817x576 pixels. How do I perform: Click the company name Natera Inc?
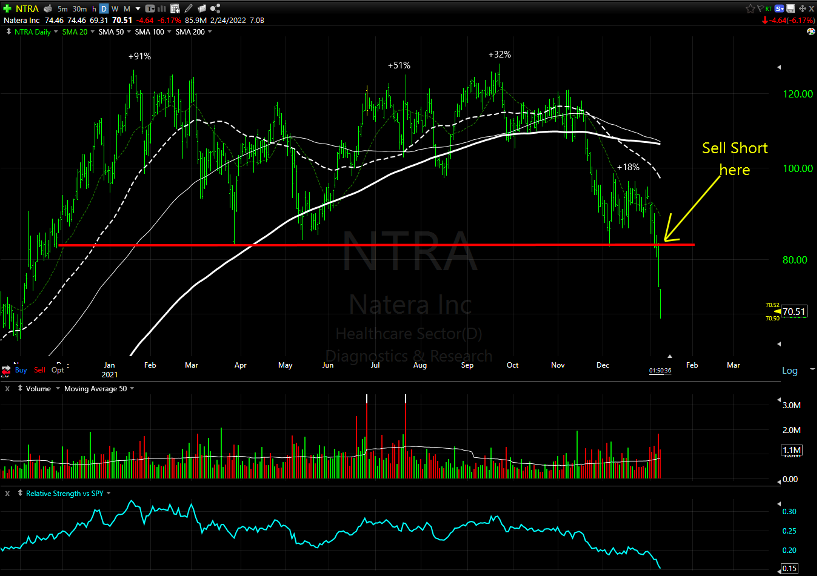click(x=21, y=20)
